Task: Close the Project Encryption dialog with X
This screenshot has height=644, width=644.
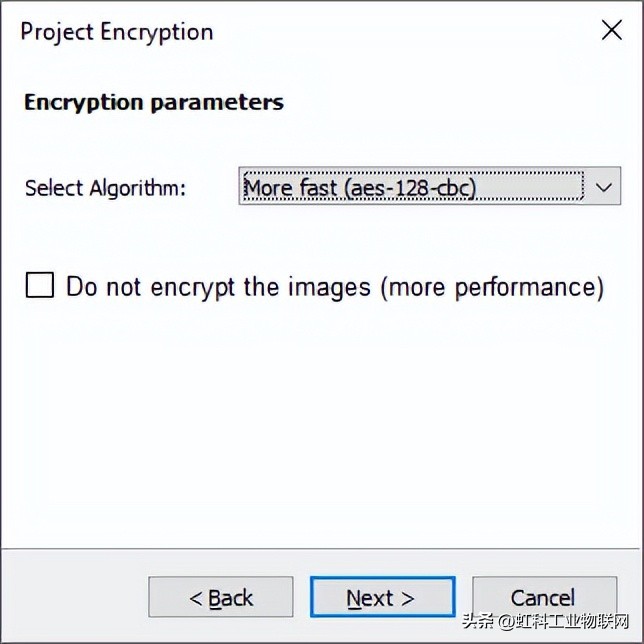Action: [x=611, y=30]
